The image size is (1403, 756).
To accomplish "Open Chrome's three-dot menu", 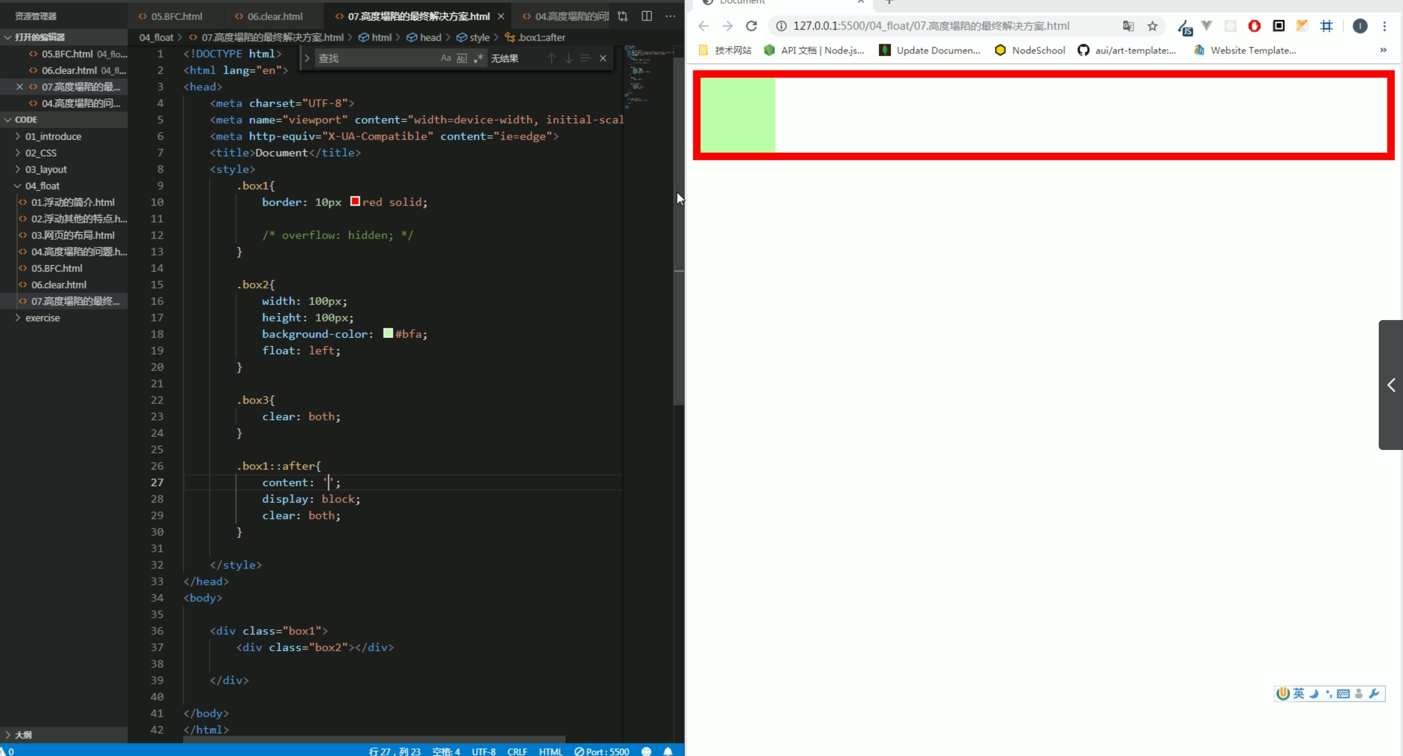I will coord(1384,26).
